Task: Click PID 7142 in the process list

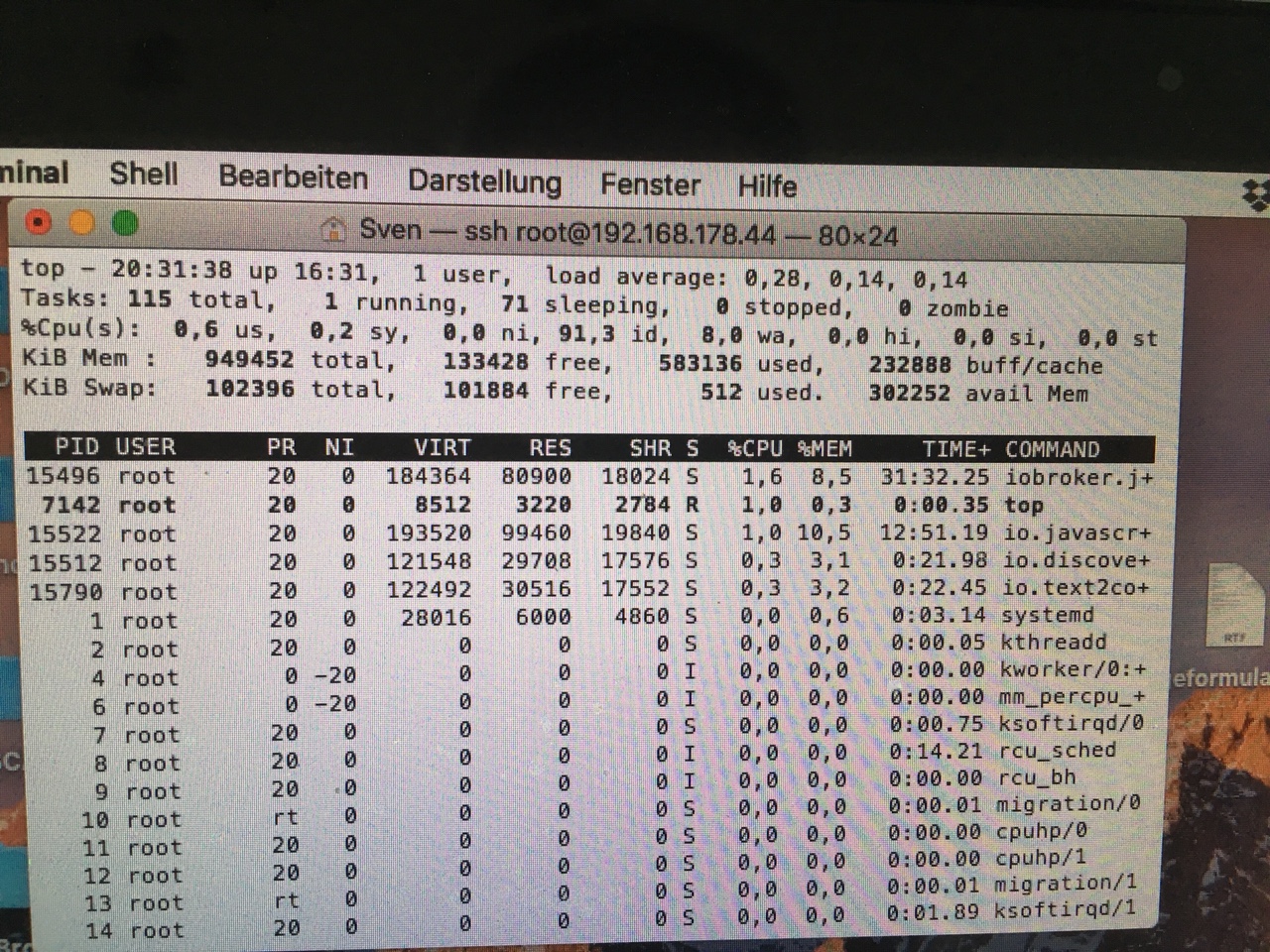Action: tap(71, 505)
